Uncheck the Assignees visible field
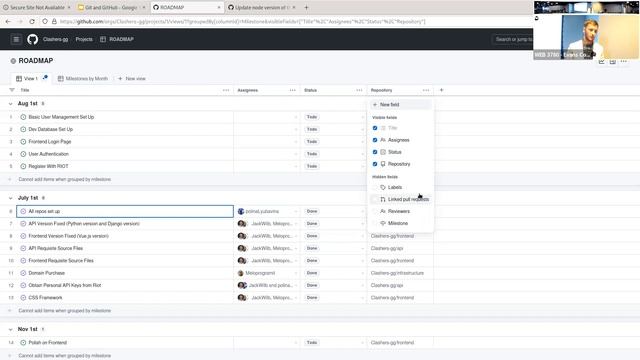 click(x=375, y=140)
